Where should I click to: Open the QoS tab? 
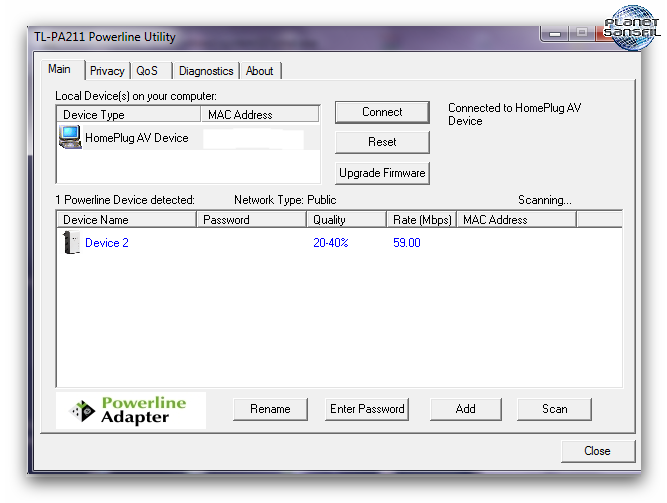[x=147, y=71]
